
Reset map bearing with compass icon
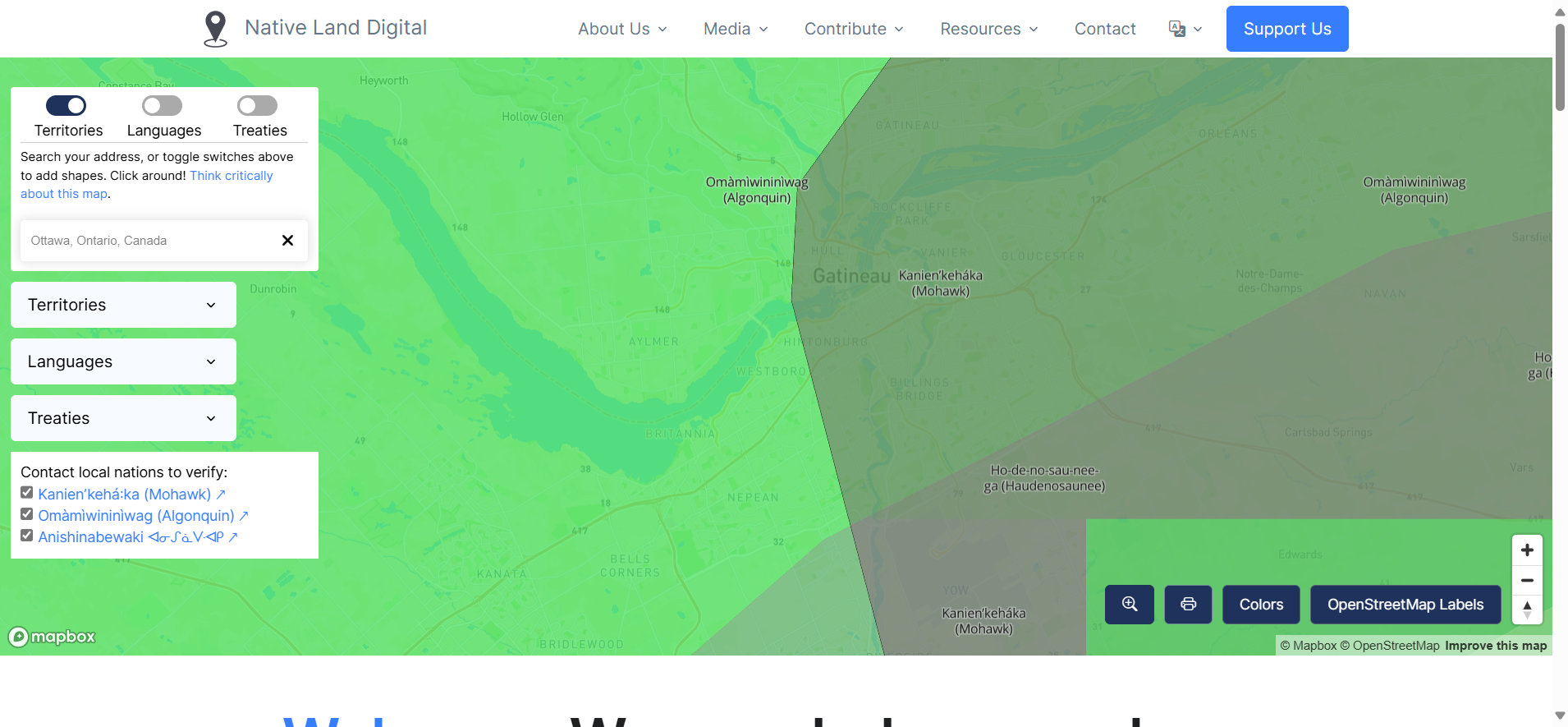[x=1527, y=610]
